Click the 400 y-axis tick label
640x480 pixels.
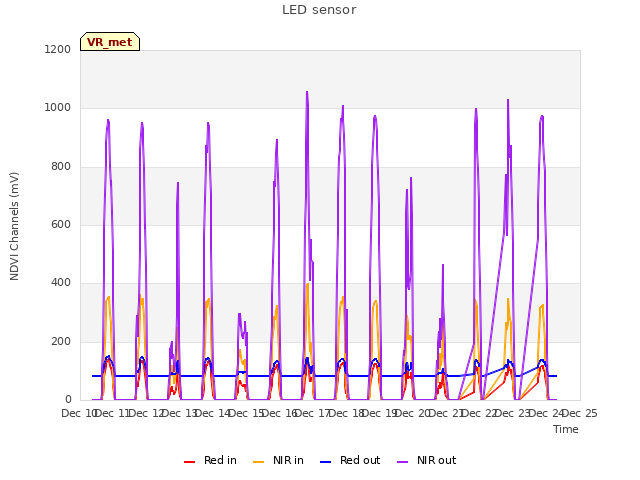(61, 282)
